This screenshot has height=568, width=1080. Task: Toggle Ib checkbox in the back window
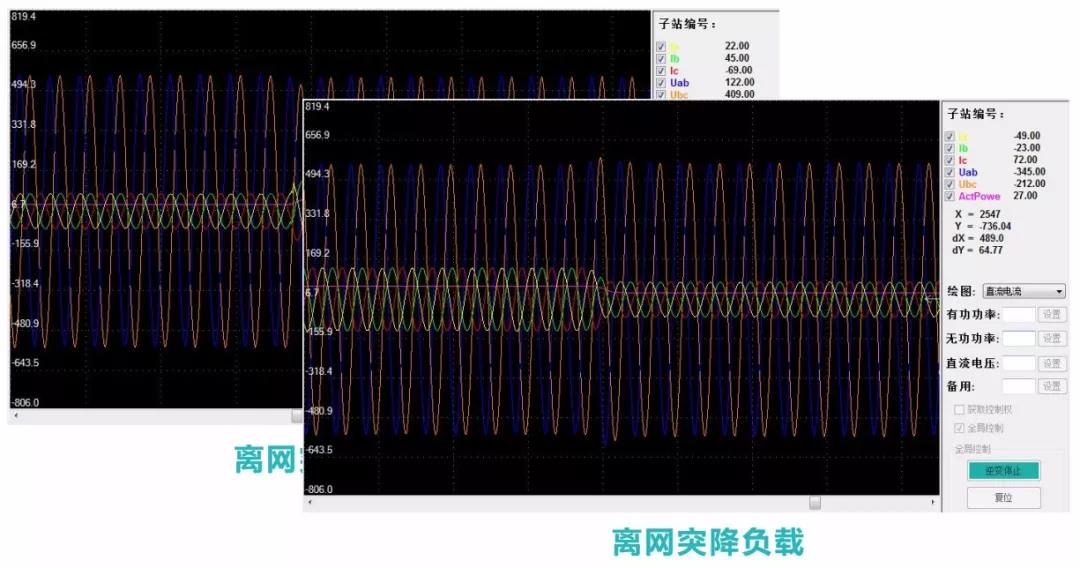(659, 59)
